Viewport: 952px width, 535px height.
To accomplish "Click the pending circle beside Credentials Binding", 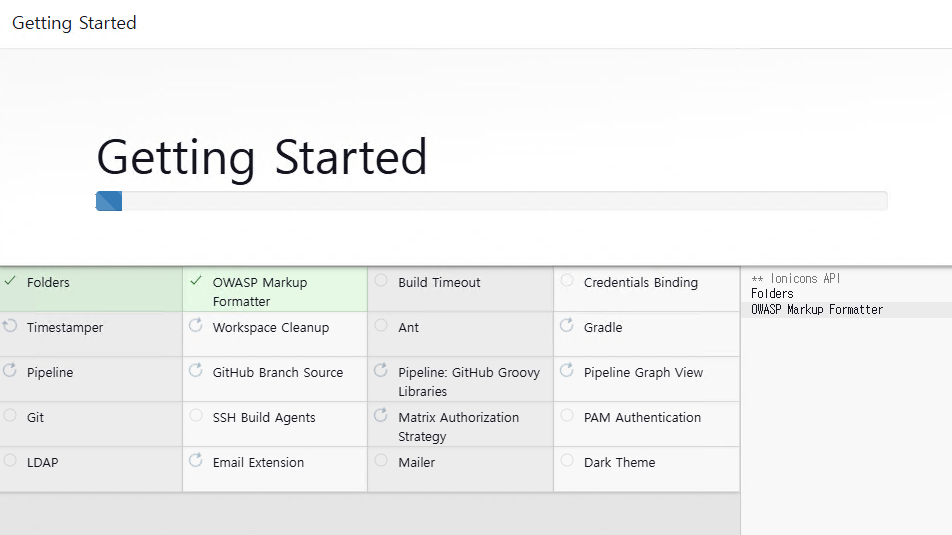I will coord(567,281).
